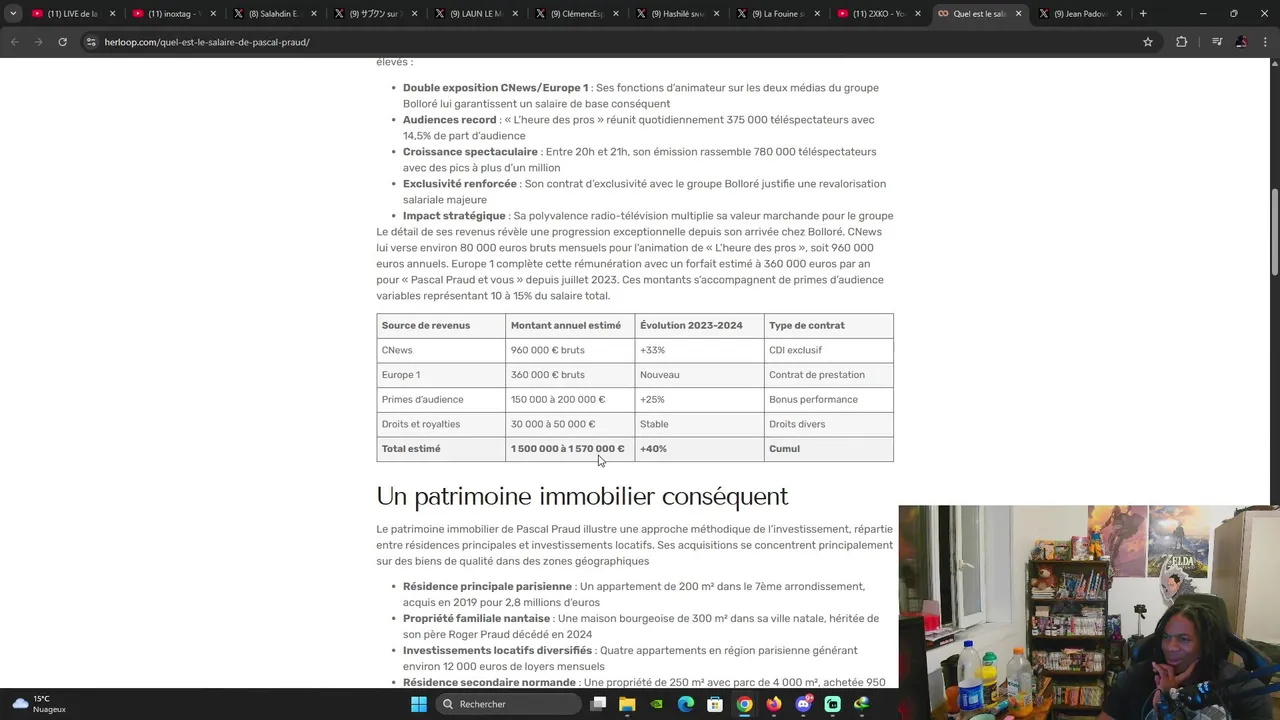Open the weather widget showing 15°C Nuageux
Viewport: 1280px width, 720px height.
[40, 704]
